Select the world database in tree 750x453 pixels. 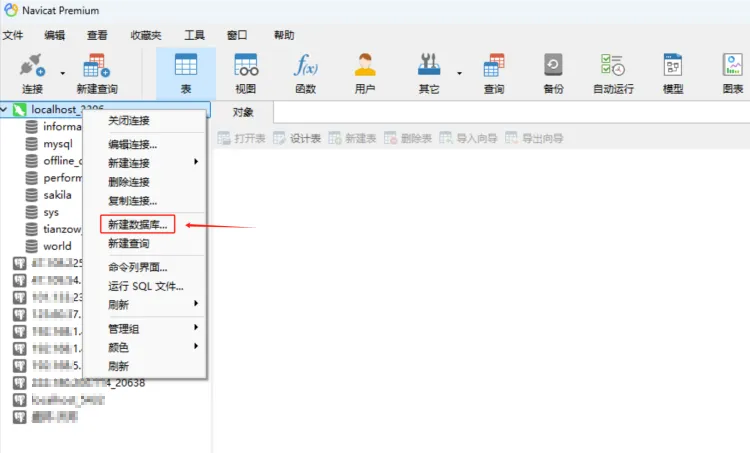coord(57,245)
